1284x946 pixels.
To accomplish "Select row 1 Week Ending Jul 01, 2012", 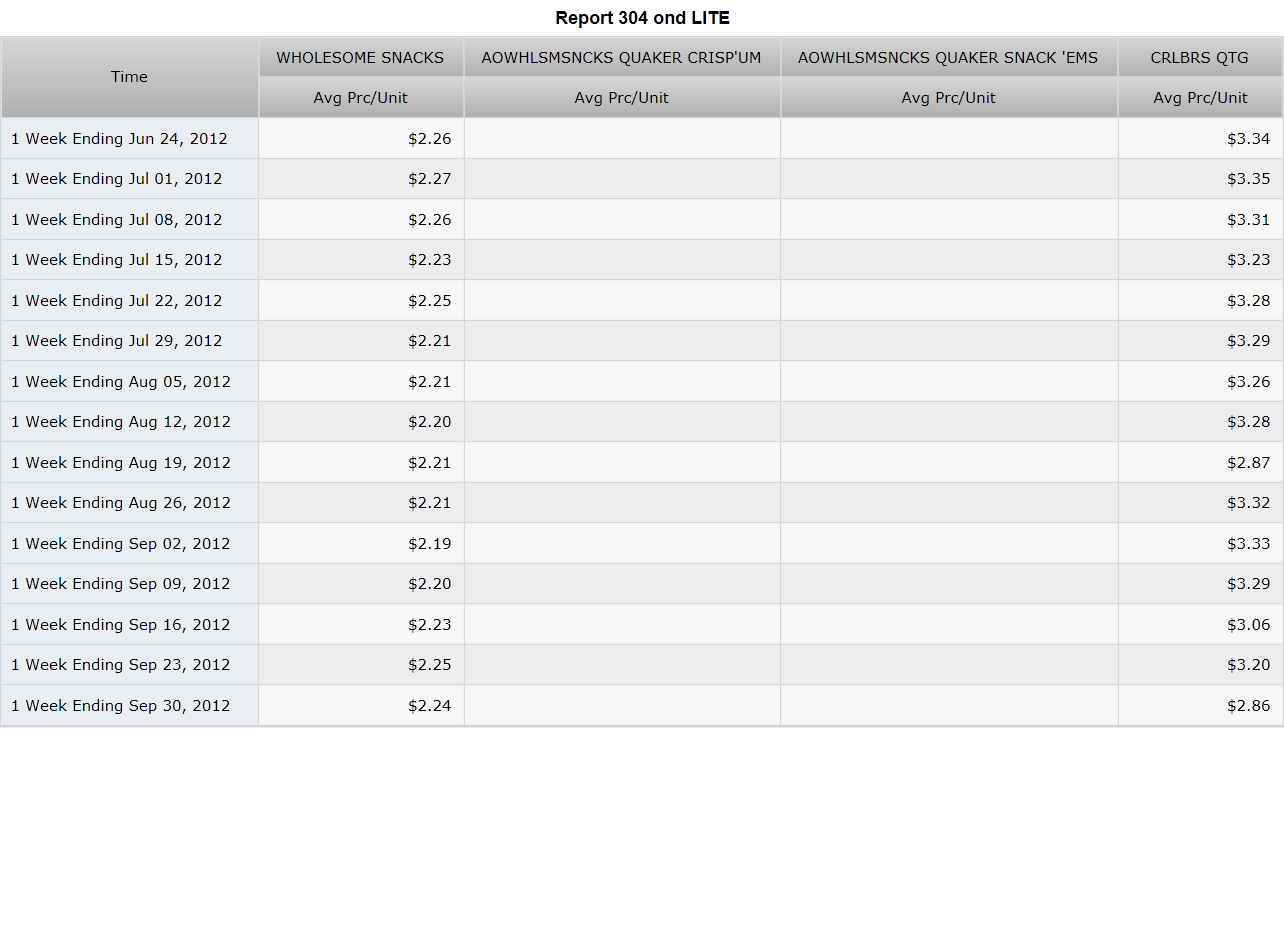I will pyautogui.click(x=642, y=179).
